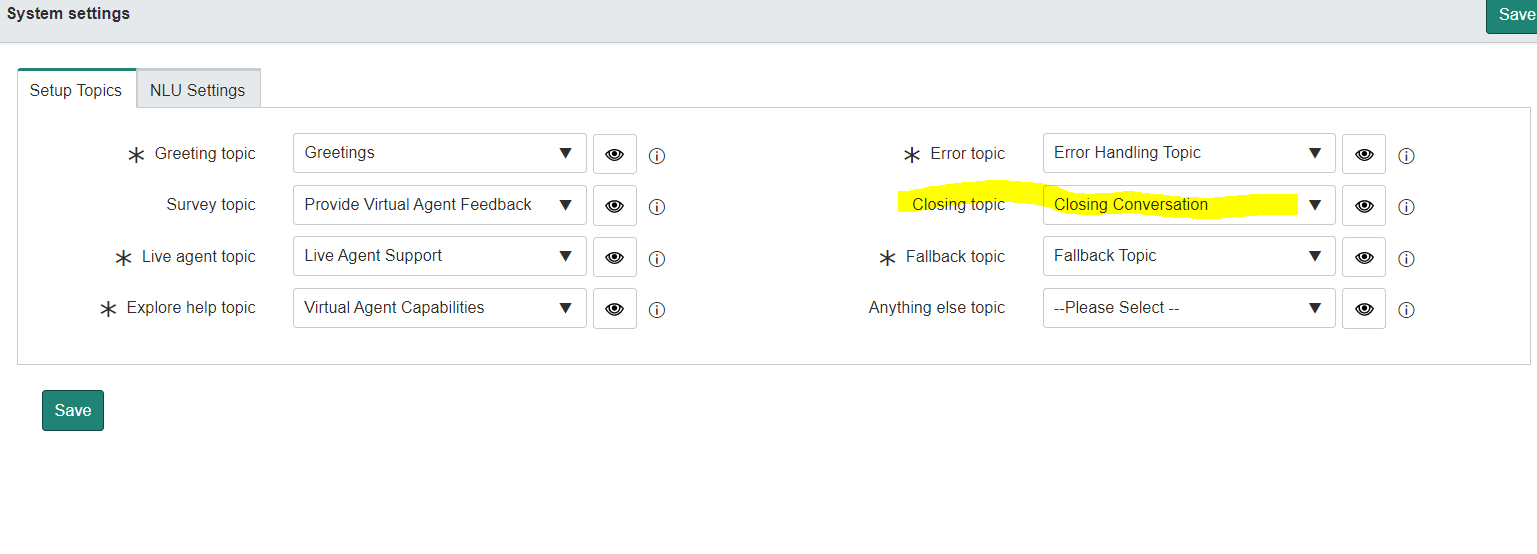
Task: Preview the Greeting topic with eye icon
Action: point(615,154)
